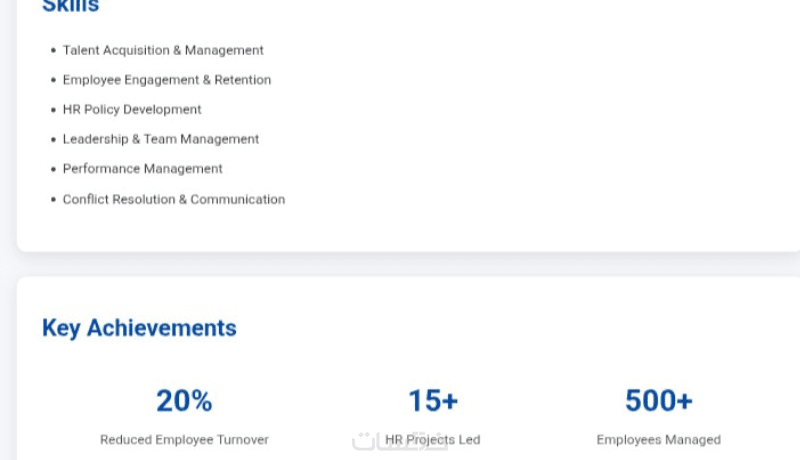Click the Reduced Employee Turnover label

pyautogui.click(x=184, y=439)
